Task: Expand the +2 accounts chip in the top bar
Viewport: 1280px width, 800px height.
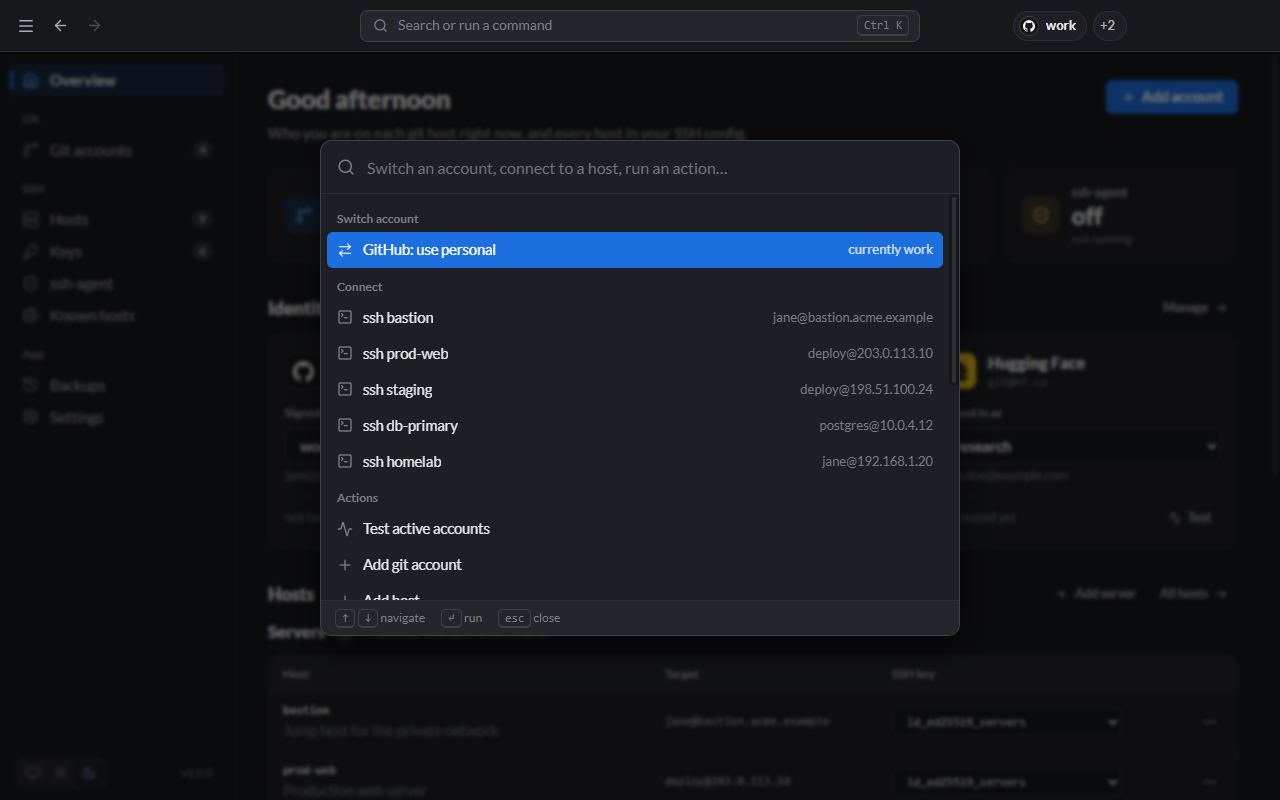Action: tap(1109, 26)
